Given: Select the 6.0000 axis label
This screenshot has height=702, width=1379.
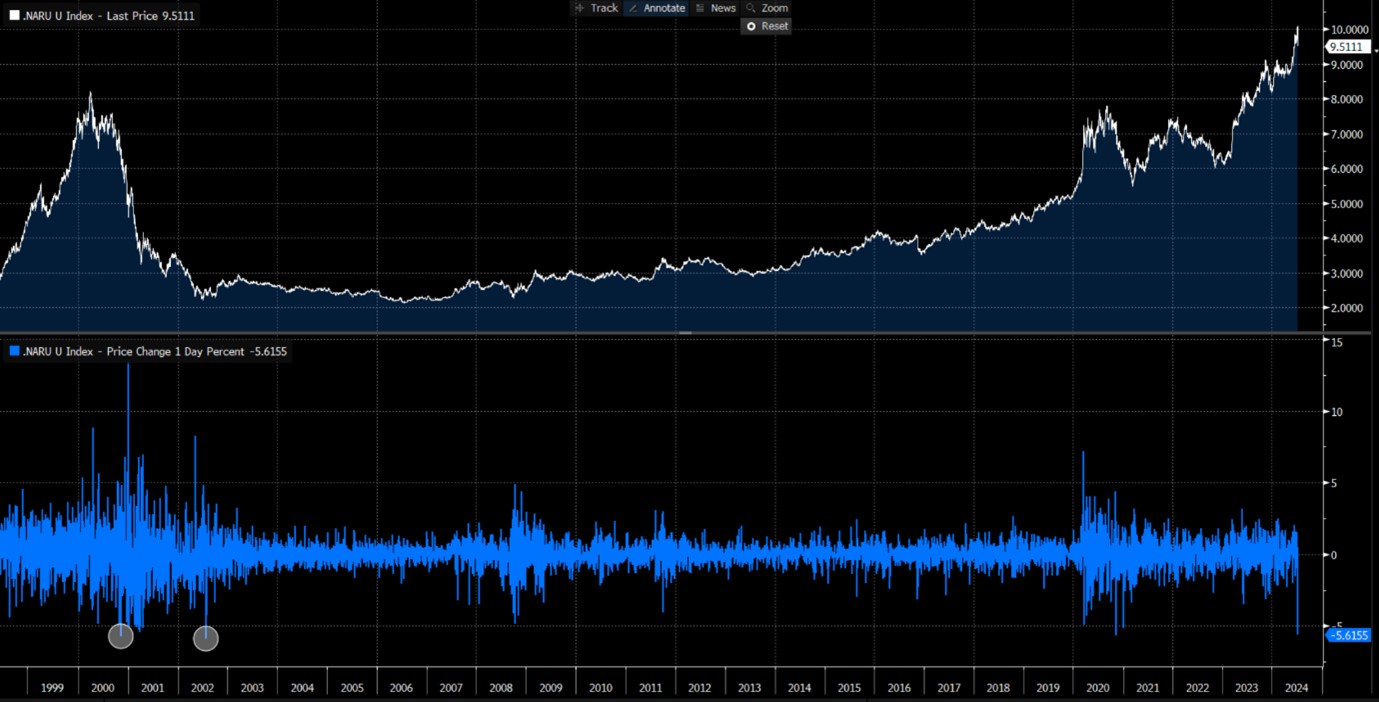Looking at the screenshot, I should (1347, 169).
